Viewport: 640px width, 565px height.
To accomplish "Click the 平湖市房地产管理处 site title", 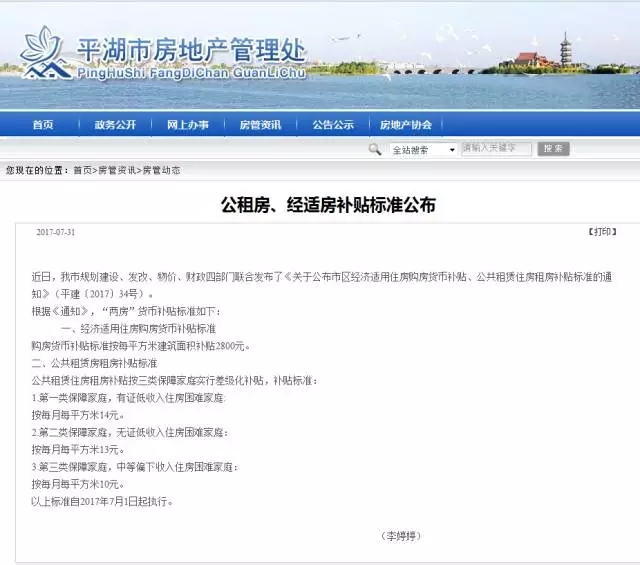I will 190,48.
